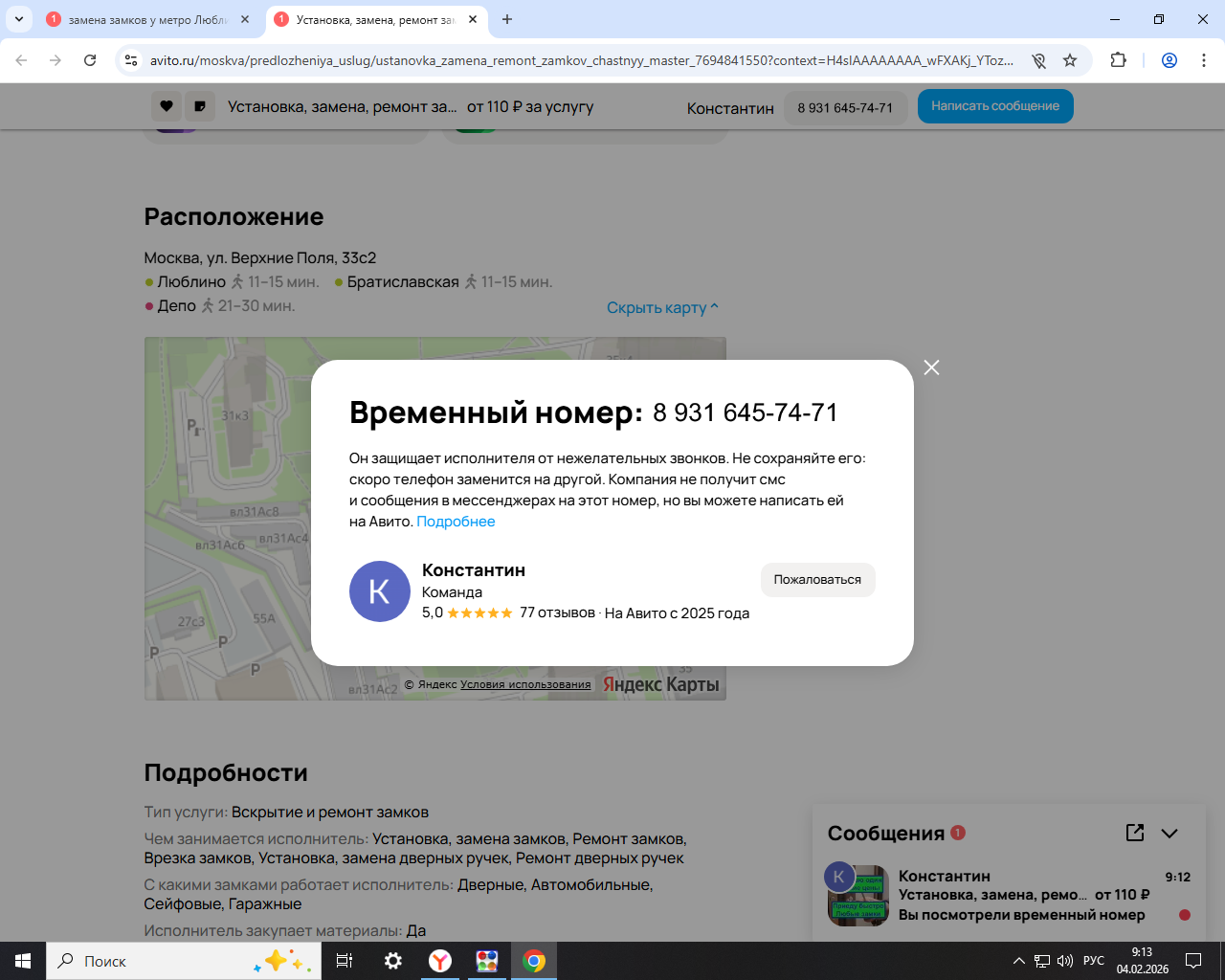1225x980 pixels.
Task: Click the address bar URL
Action: [x=582, y=60]
